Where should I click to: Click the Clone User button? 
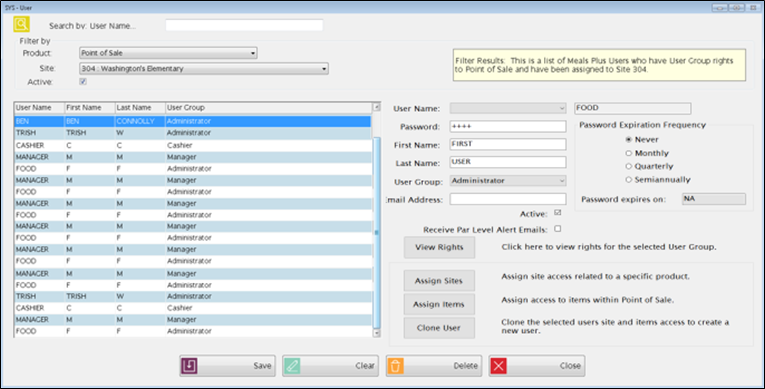click(439, 328)
